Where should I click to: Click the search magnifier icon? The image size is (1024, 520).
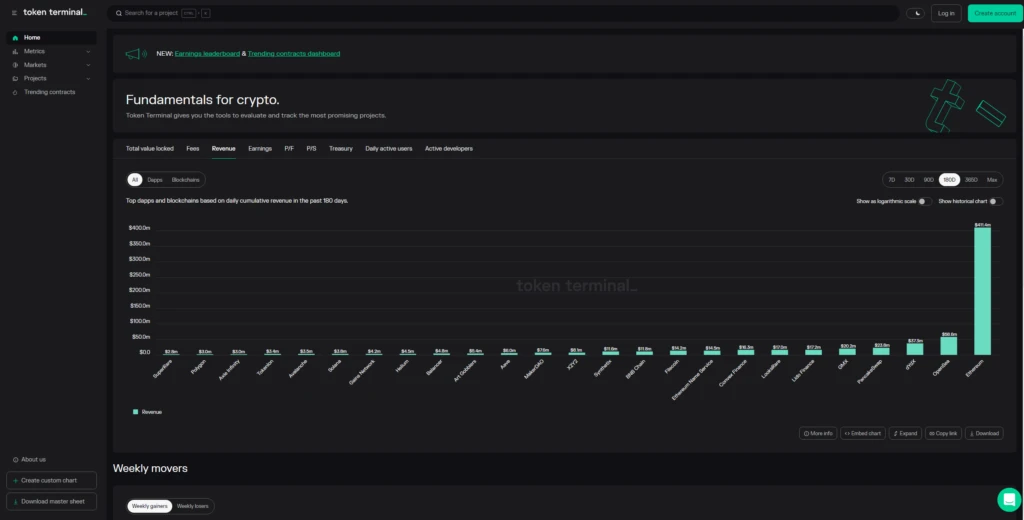(x=119, y=13)
